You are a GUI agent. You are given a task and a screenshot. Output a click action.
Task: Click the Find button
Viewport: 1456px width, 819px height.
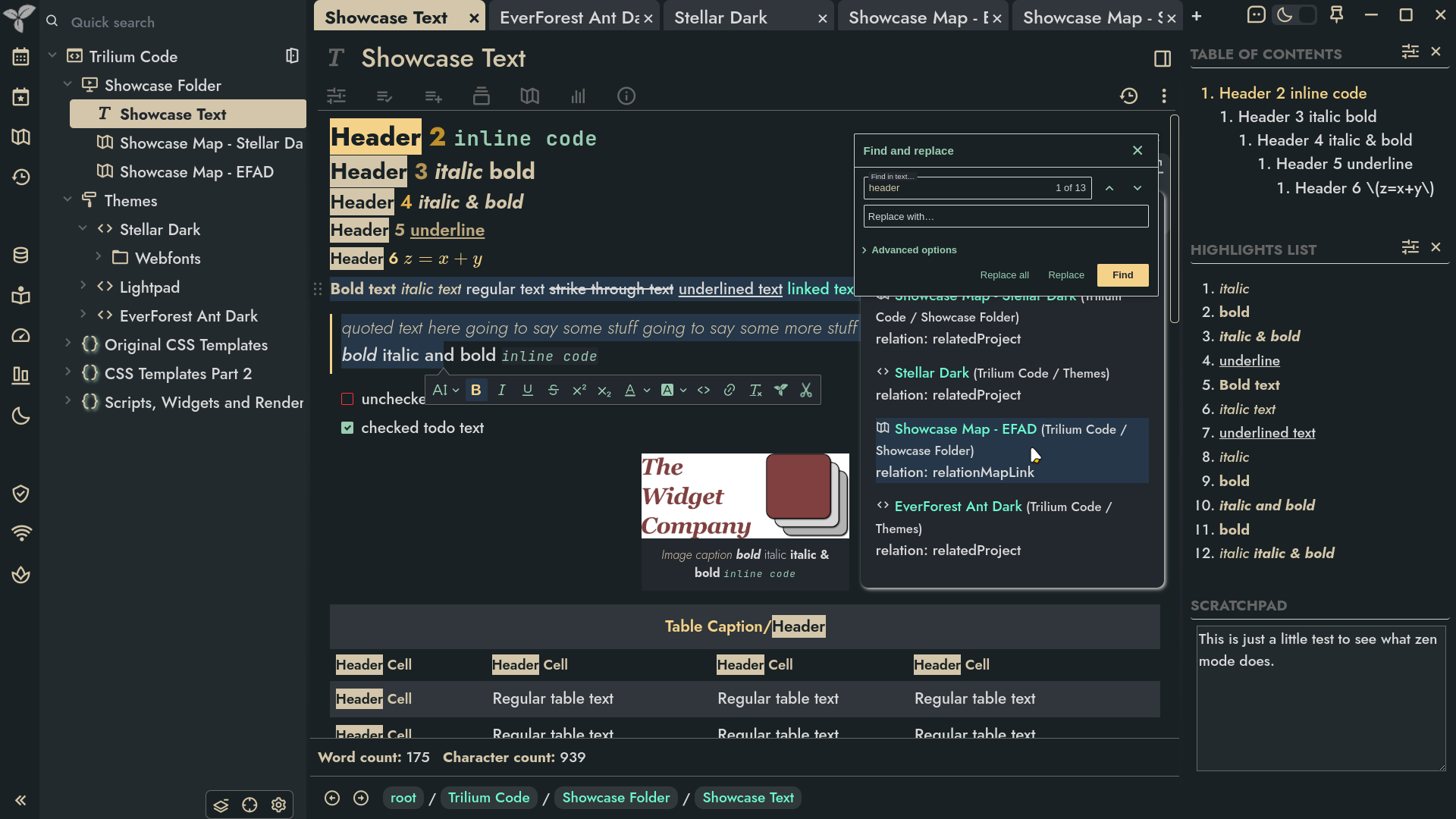pos(1122,275)
